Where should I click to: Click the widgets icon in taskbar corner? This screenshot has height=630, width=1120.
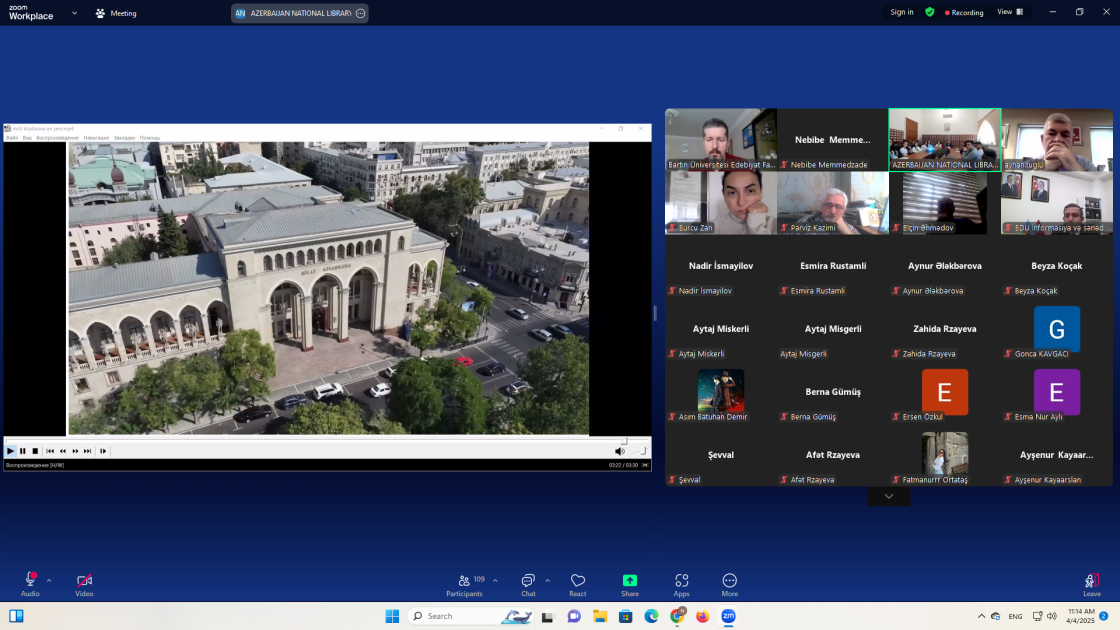[x=16, y=616]
